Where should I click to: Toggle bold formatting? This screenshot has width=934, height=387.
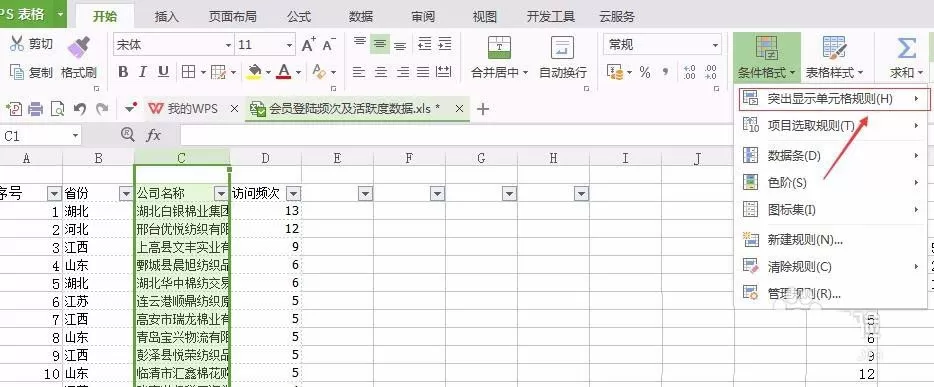coord(123,72)
